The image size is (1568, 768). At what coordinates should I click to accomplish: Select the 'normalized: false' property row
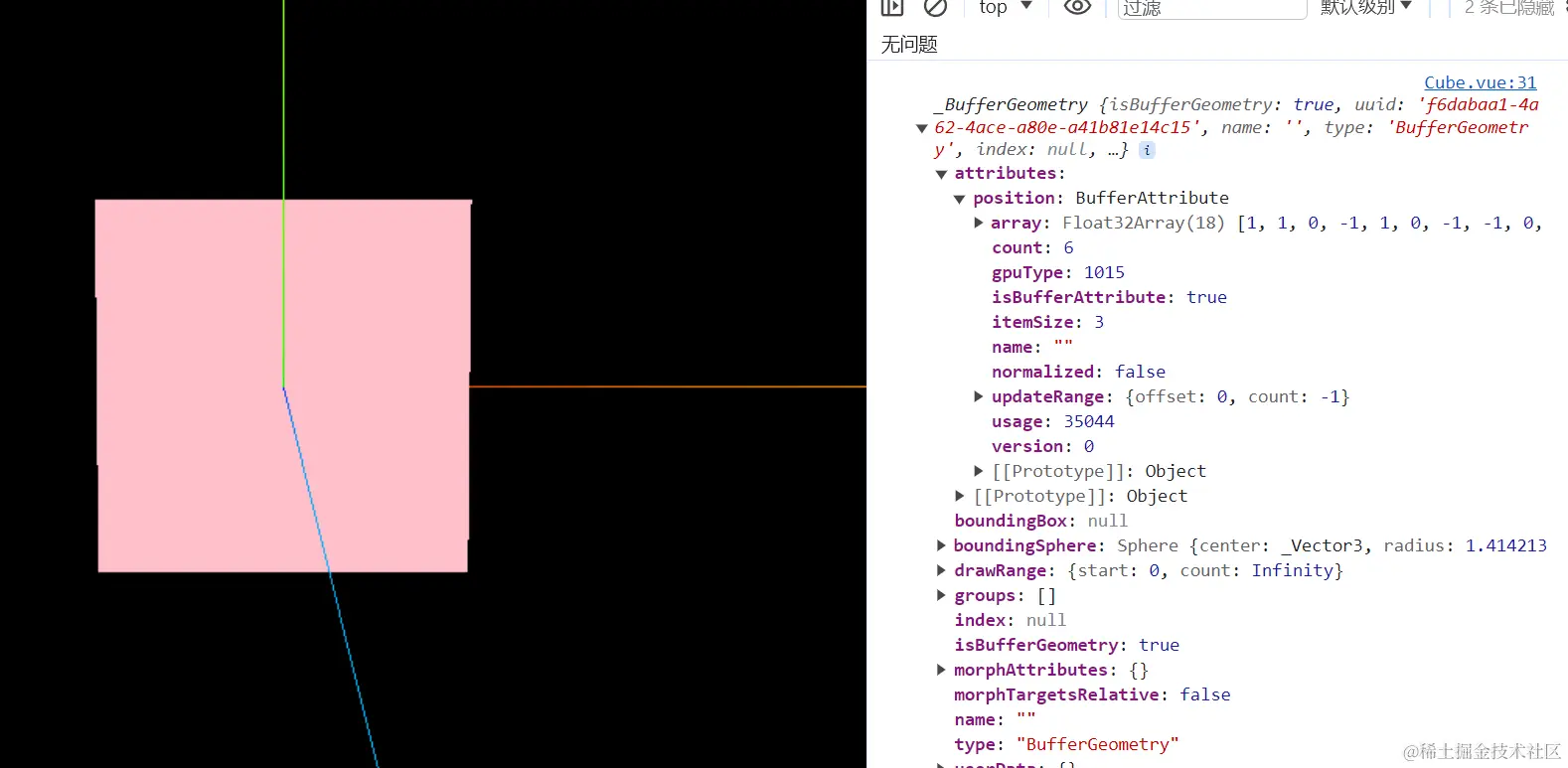1078,372
